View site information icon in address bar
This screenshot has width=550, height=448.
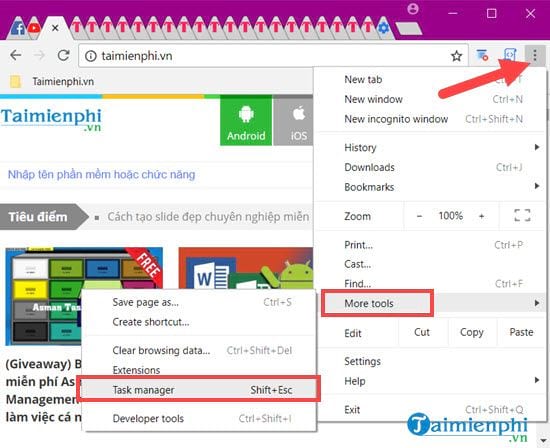click(x=90, y=56)
